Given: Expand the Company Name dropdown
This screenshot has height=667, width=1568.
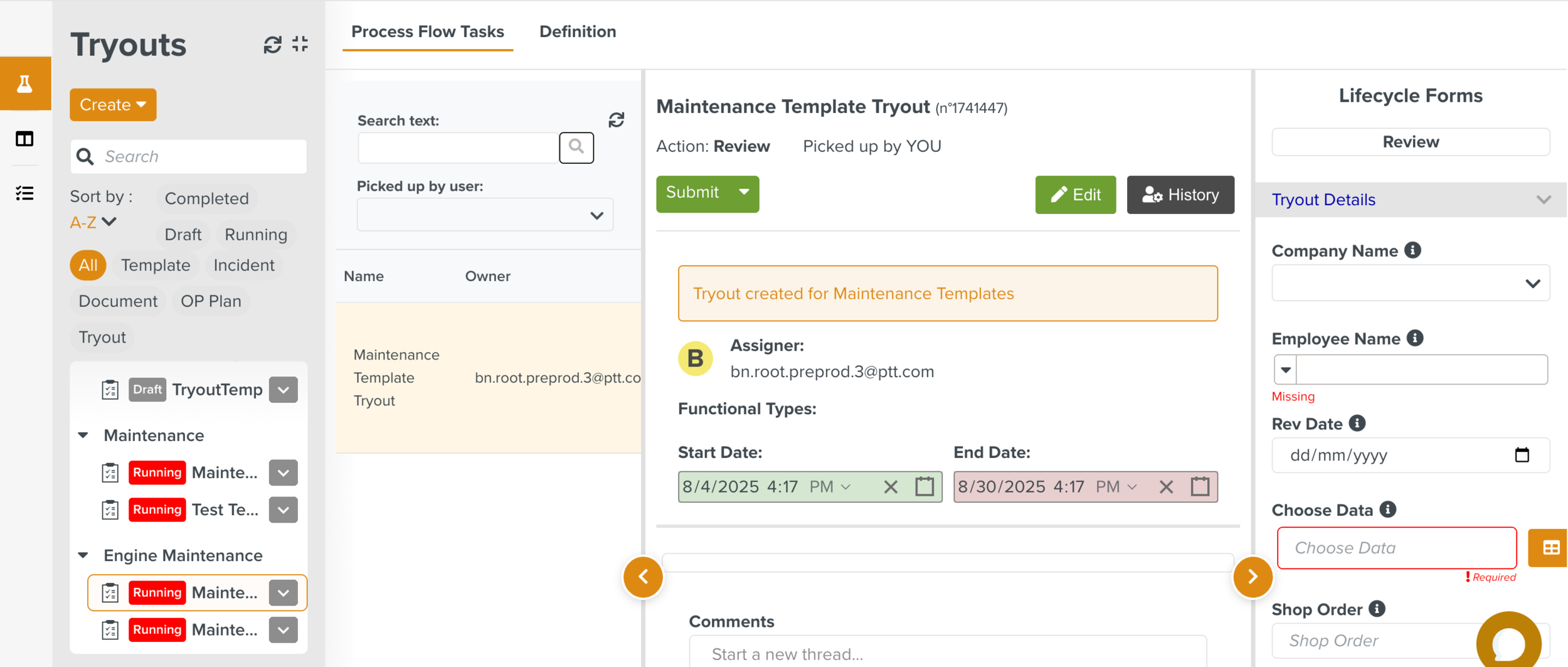Looking at the screenshot, I should (x=1410, y=284).
